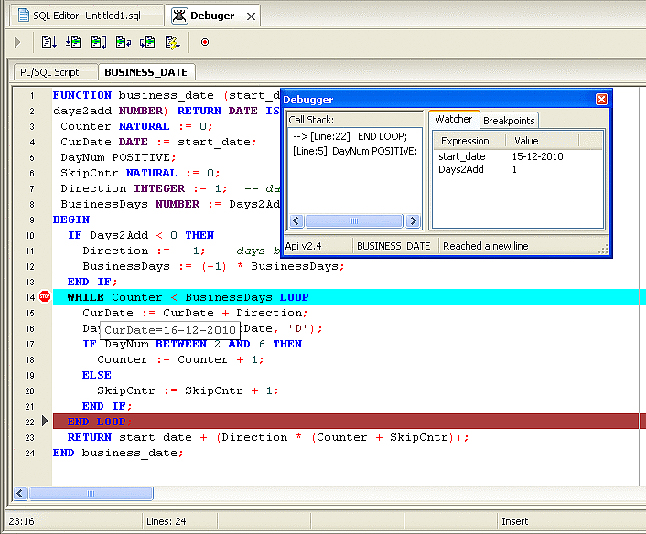
Task: Open the PL/SQL Script tab
Action: (x=54, y=72)
